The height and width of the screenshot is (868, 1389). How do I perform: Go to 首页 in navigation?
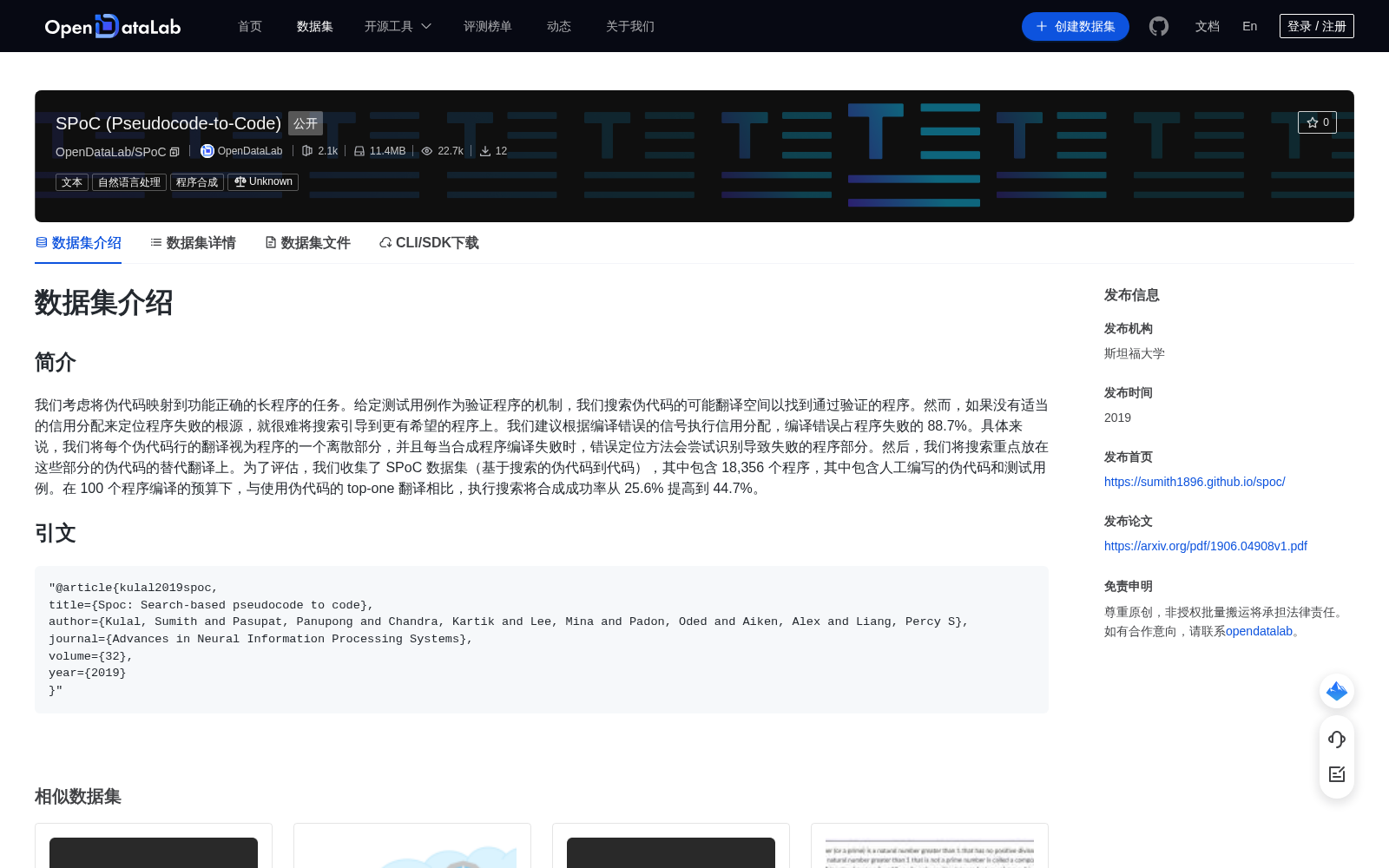pyautogui.click(x=250, y=26)
